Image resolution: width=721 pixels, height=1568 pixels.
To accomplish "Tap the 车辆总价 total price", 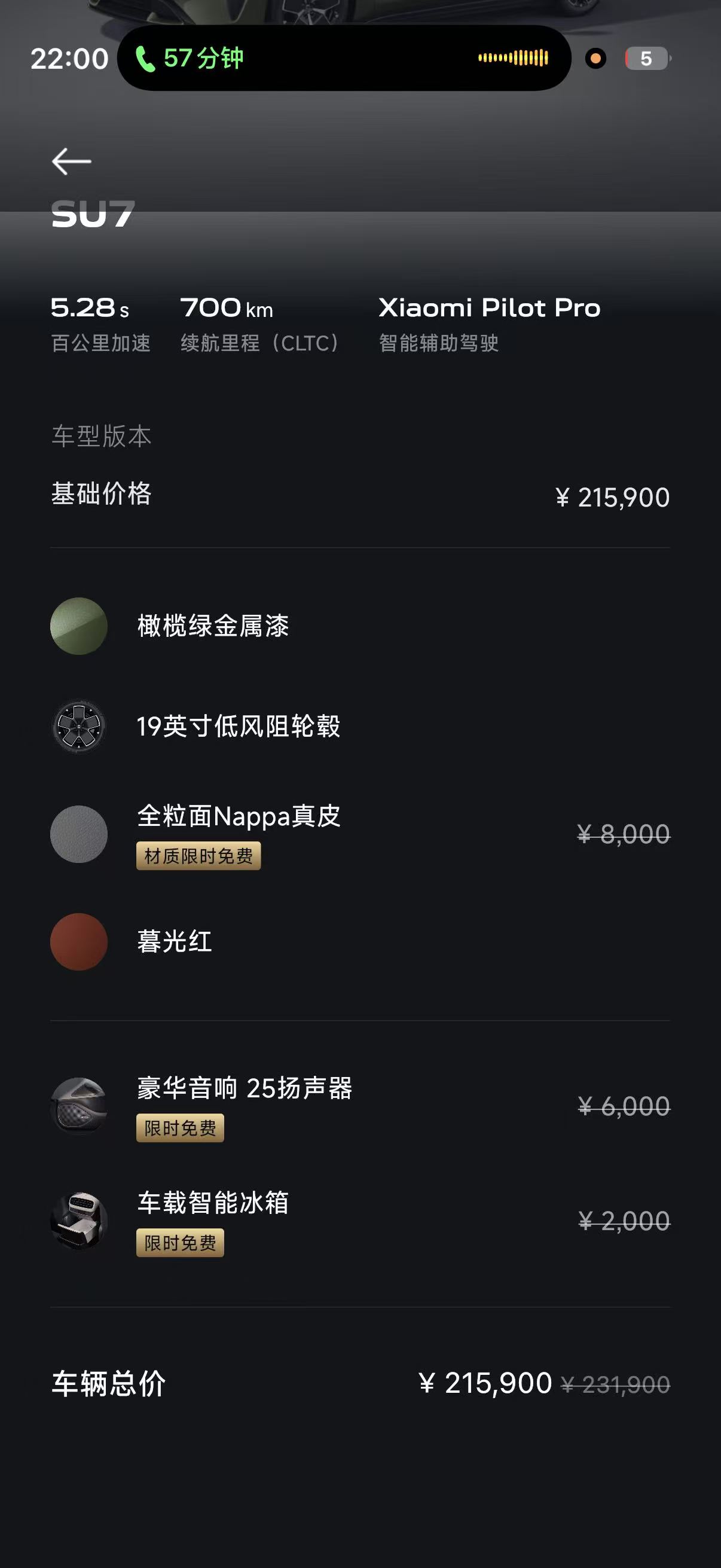I will (x=360, y=1383).
